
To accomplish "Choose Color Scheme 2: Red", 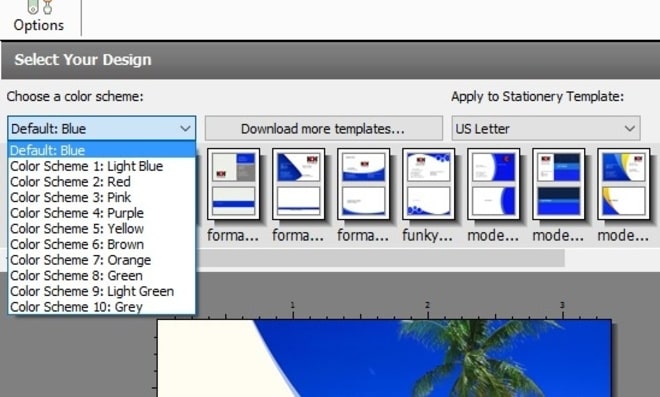I will 101,182.
